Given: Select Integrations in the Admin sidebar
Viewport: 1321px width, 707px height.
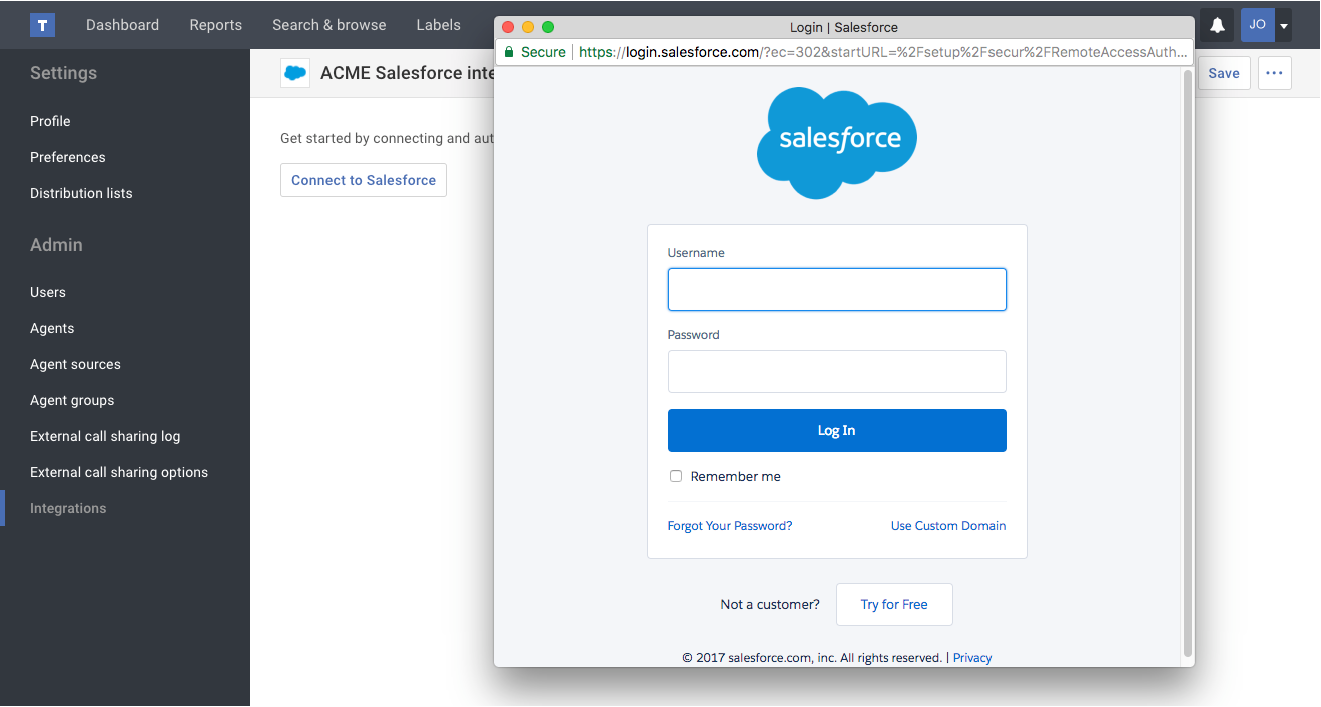Looking at the screenshot, I should 67,507.
